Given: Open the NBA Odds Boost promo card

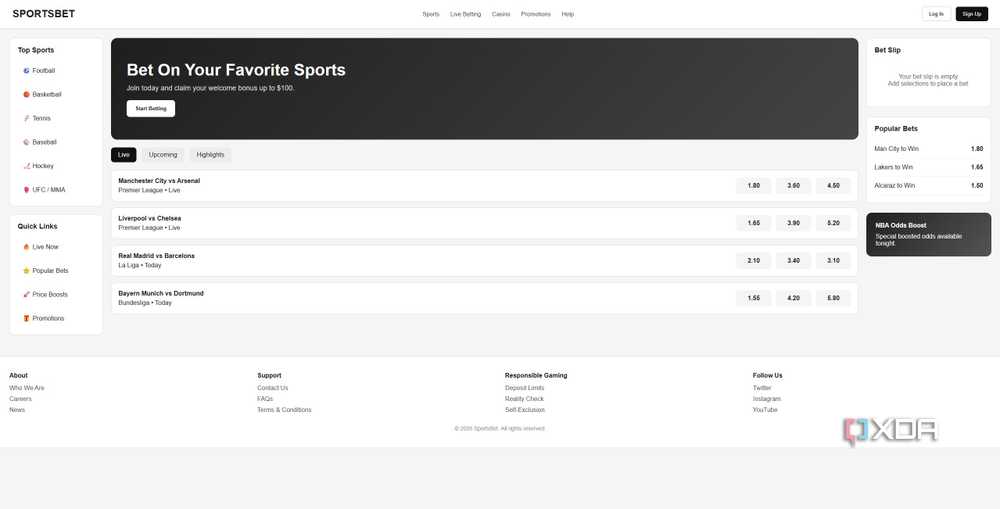Looking at the screenshot, I should coord(929,235).
